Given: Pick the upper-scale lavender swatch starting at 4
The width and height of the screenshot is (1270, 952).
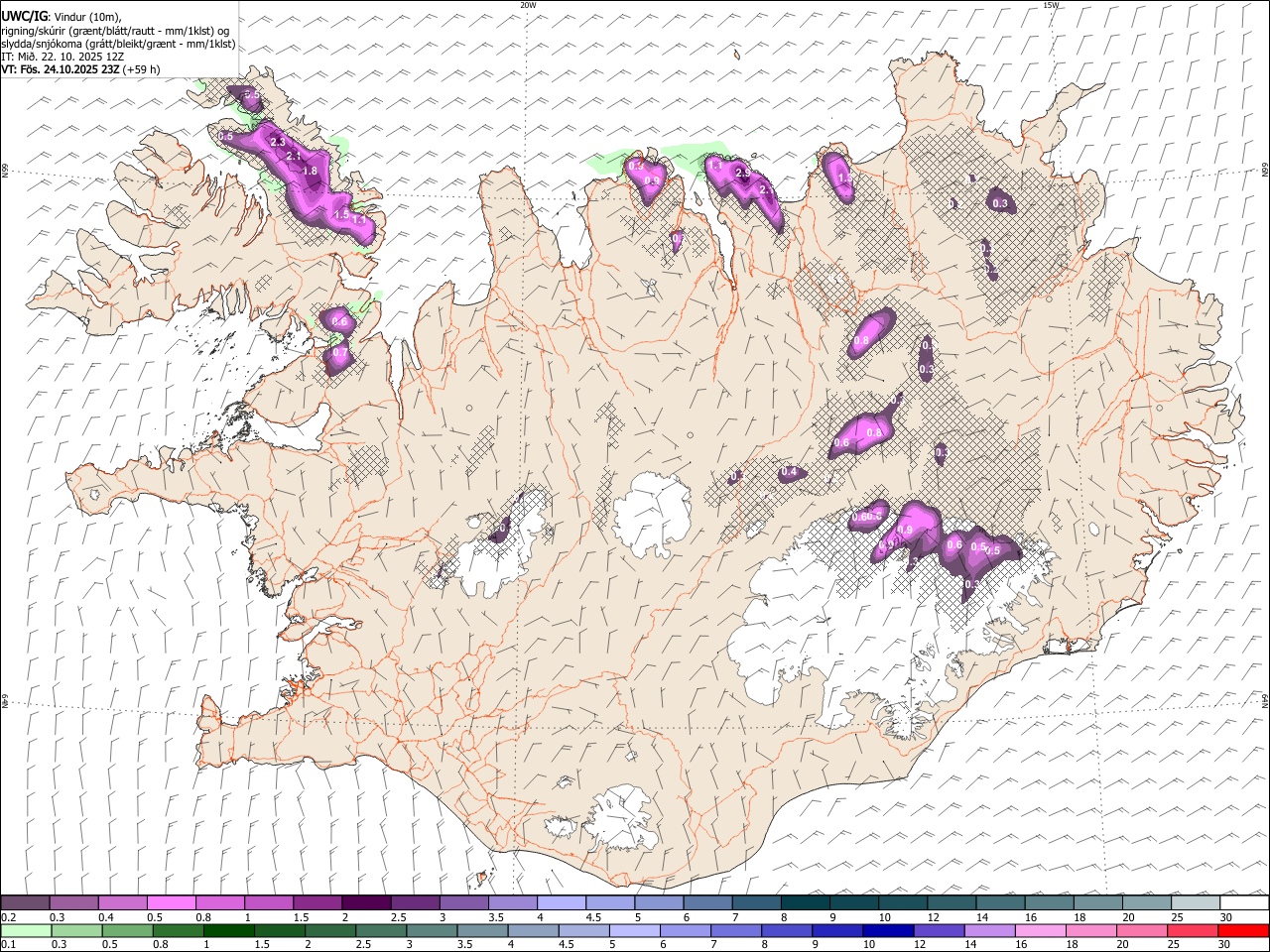Looking at the screenshot, I should click(561, 903).
